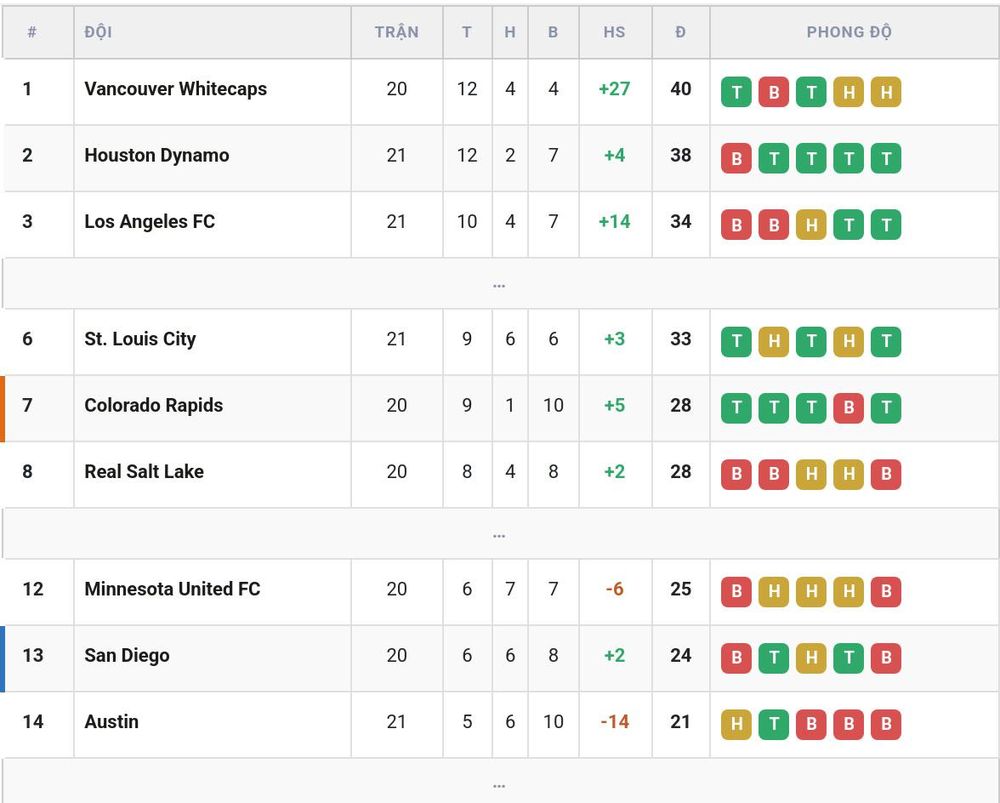This screenshot has width=1000, height=803.
Task: Click Vancouver Whitecaps' red B form badge
Action: (x=774, y=92)
